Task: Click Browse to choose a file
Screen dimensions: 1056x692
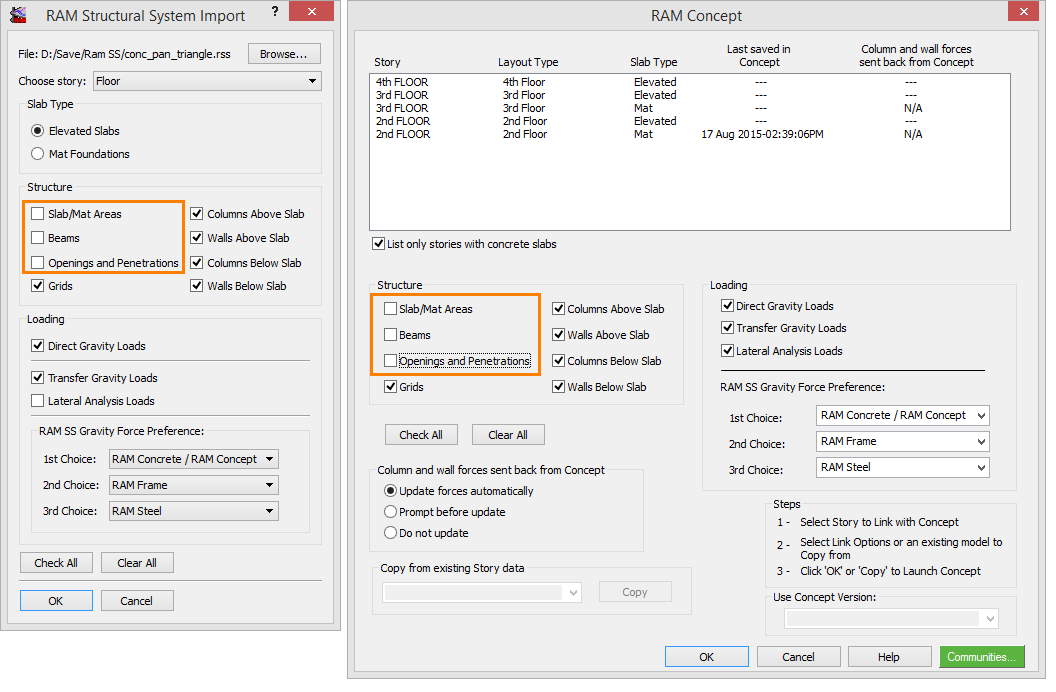Action: (284, 54)
